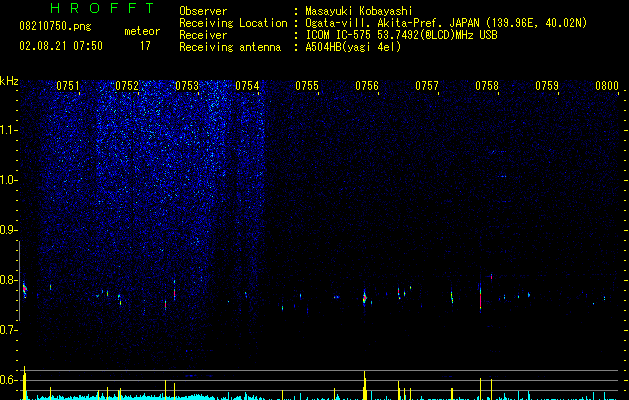Click the 0758 time axis label

tap(487, 86)
